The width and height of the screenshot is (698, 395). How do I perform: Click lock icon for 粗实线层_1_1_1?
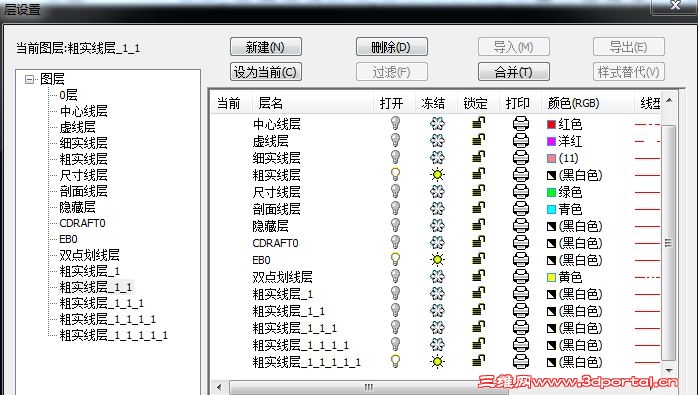479,328
